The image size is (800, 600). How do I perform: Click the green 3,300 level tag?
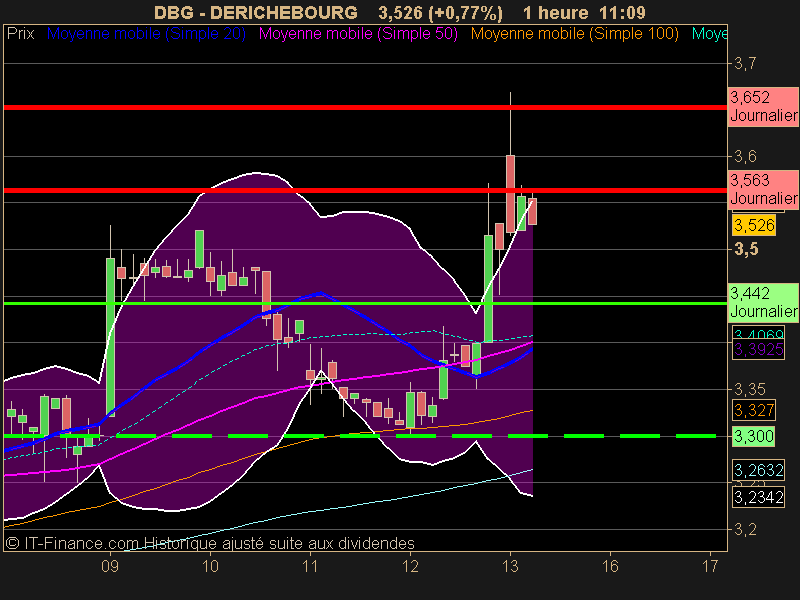coord(754,436)
